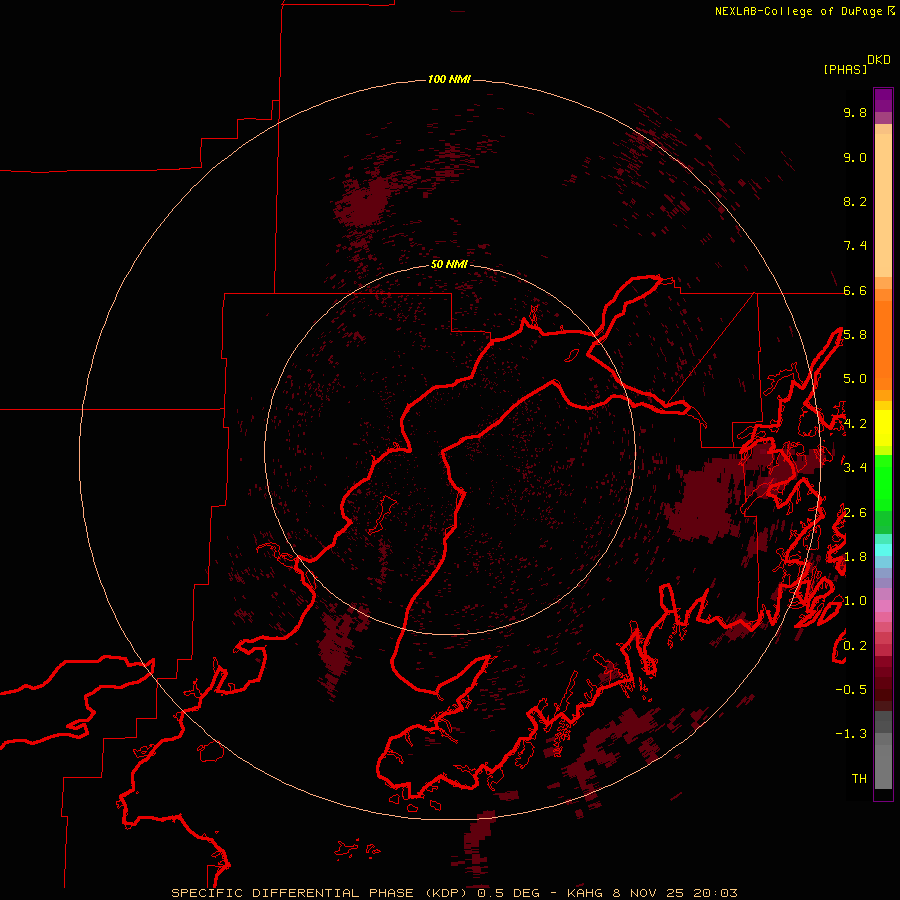Click the NEXLAB-College of DuPage credit text

[799, 11]
